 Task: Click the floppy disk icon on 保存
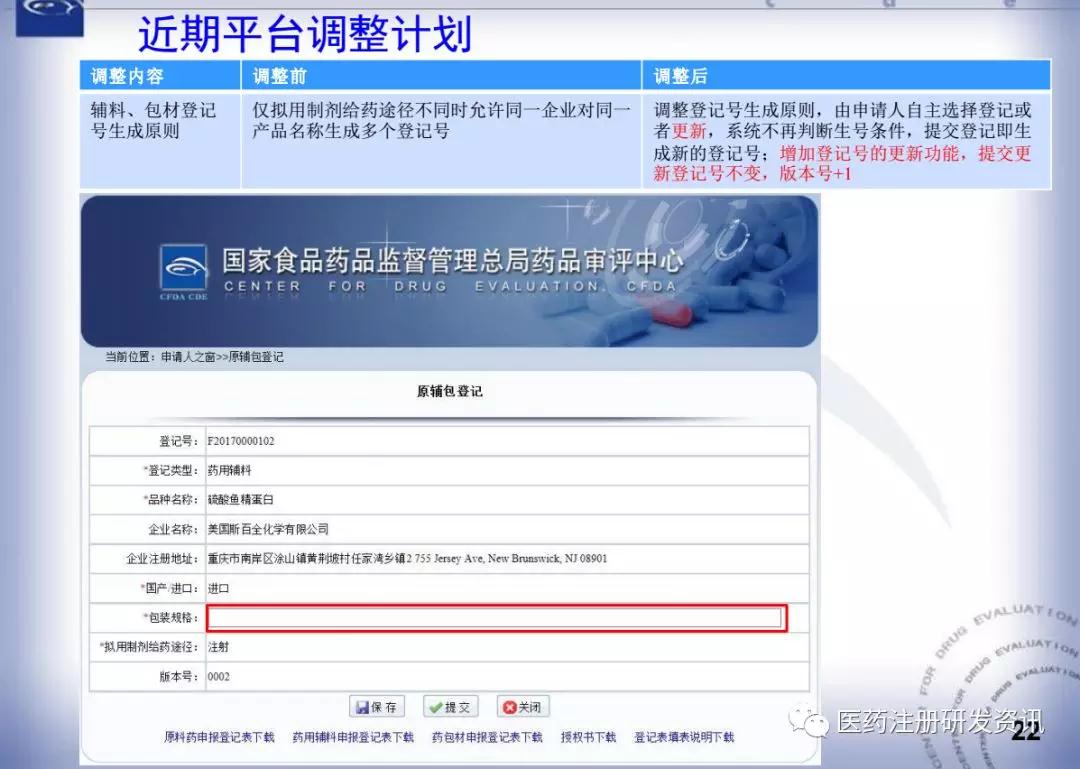362,708
